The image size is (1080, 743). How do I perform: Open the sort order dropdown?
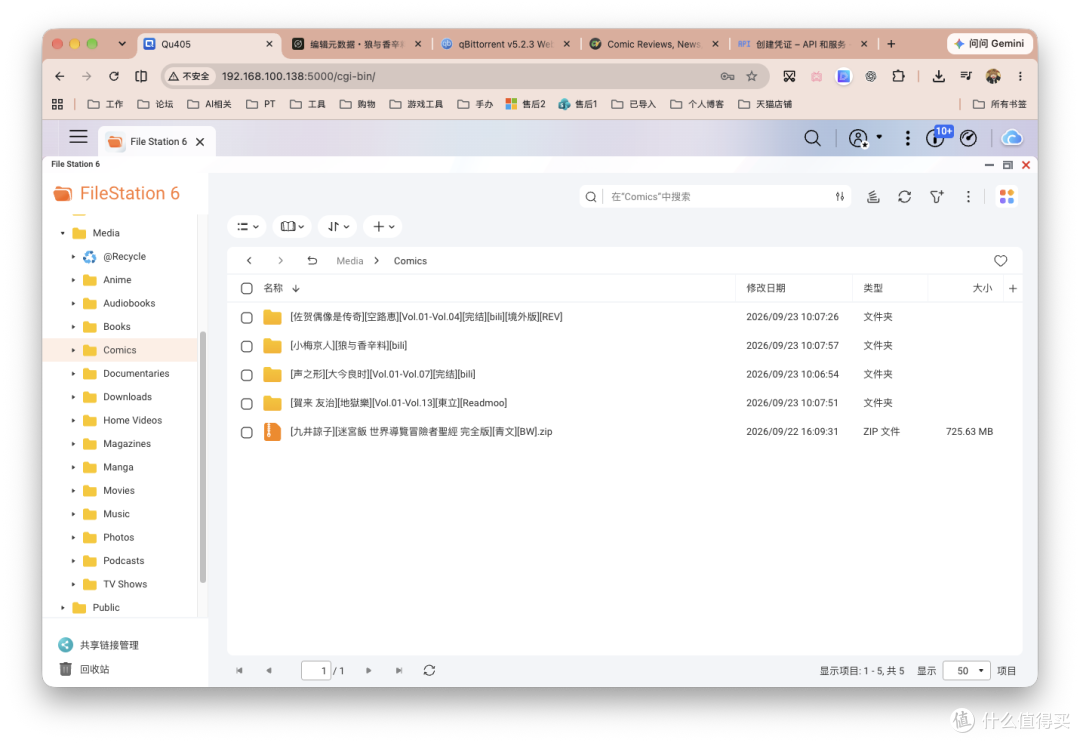(338, 227)
